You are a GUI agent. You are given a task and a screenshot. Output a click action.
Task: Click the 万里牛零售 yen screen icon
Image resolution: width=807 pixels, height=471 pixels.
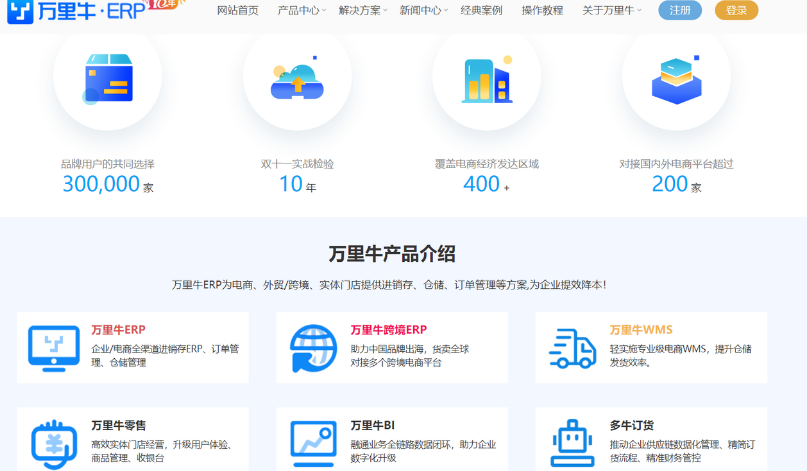tap(54, 444)
